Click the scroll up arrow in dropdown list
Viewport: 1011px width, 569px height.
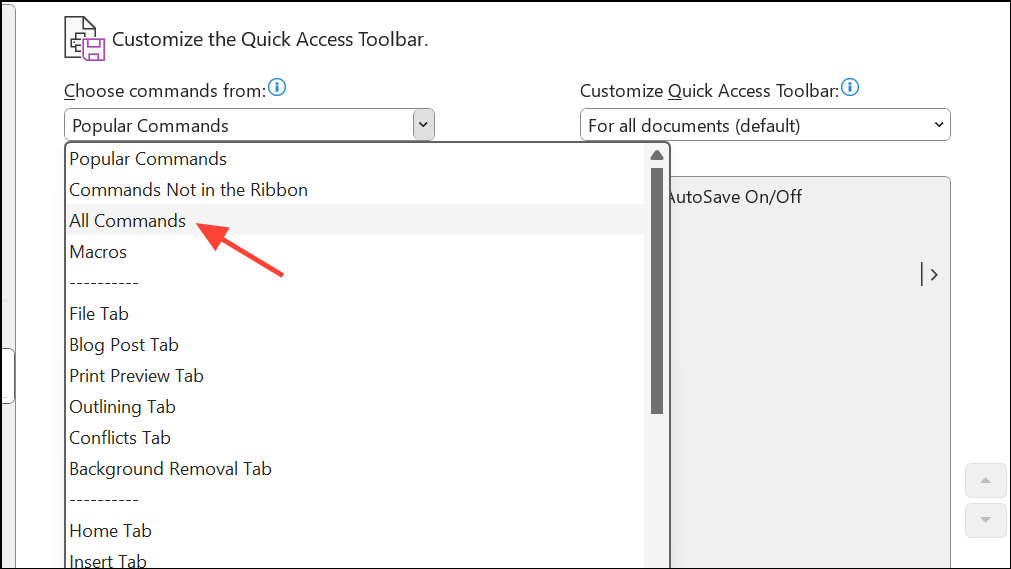pyautogui.click(x=657, y=155)
